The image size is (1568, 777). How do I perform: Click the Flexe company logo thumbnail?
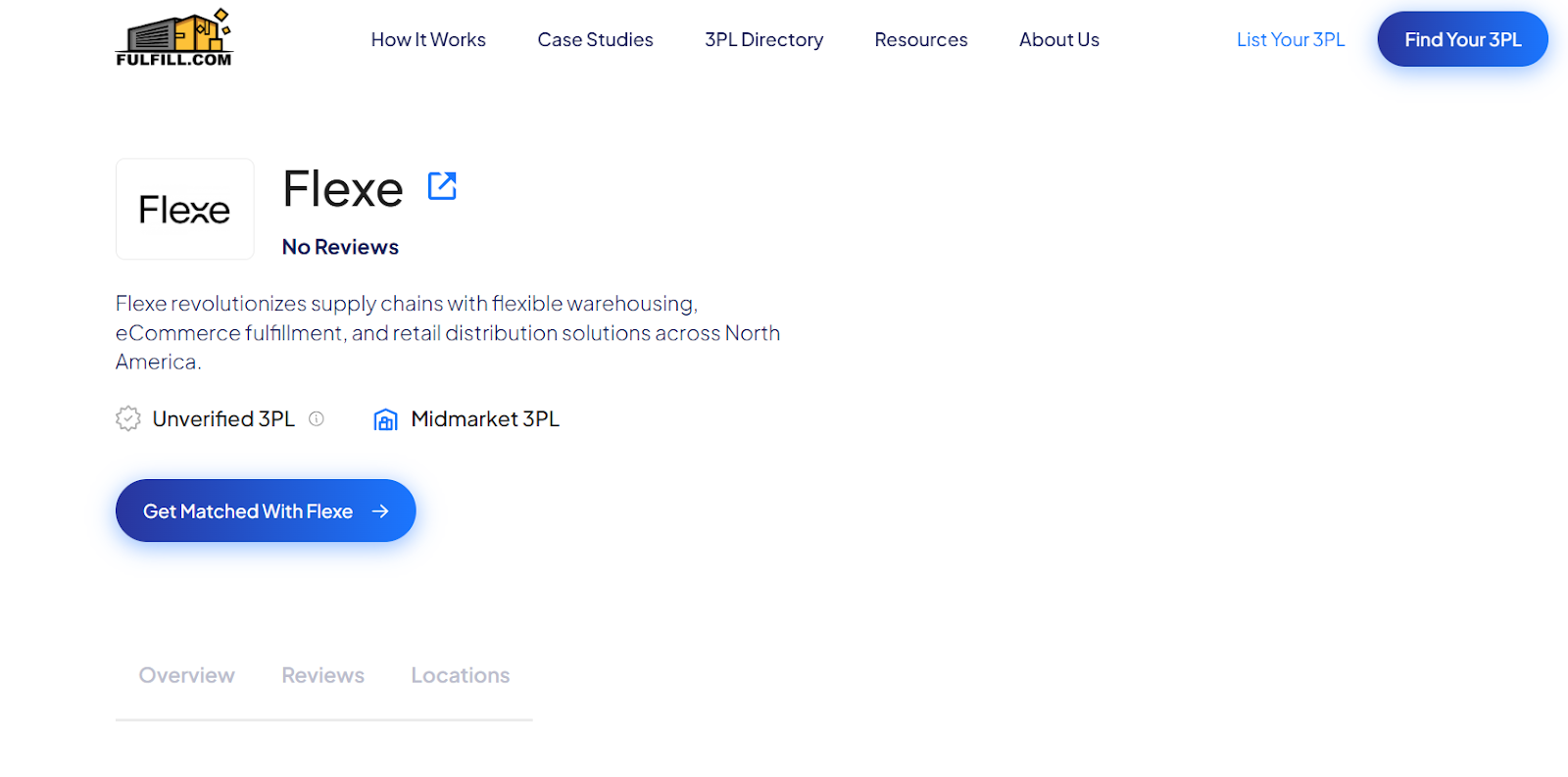click(x=185, y=209)
